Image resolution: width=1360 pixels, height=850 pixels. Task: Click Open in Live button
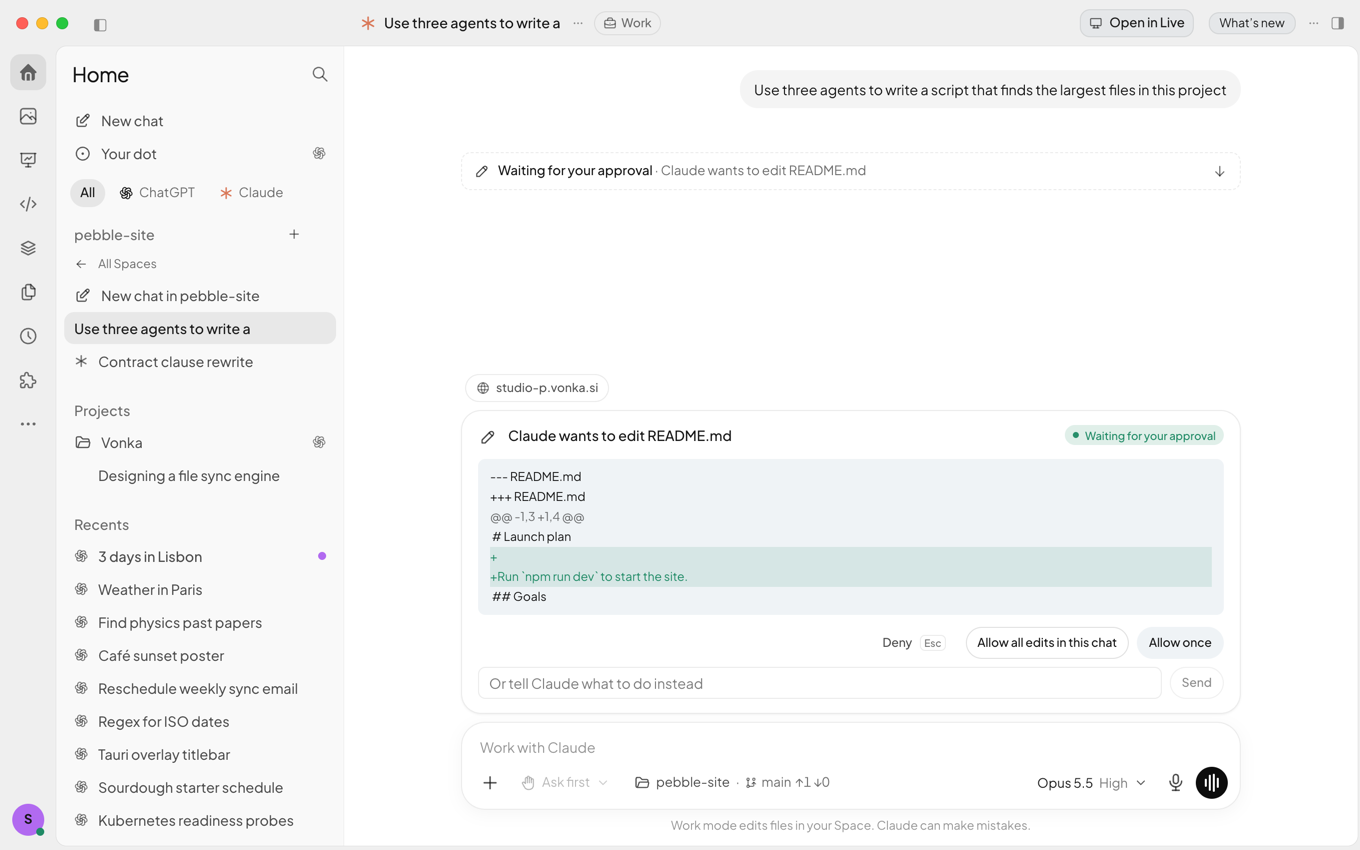pyautogui.click(x=1137, y=23)
